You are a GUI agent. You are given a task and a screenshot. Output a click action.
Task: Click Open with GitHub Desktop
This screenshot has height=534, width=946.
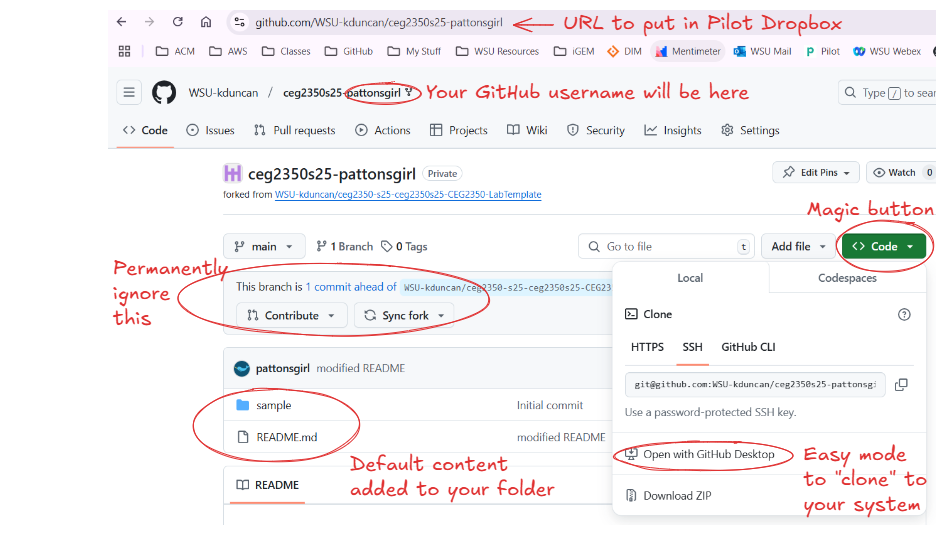700,454
